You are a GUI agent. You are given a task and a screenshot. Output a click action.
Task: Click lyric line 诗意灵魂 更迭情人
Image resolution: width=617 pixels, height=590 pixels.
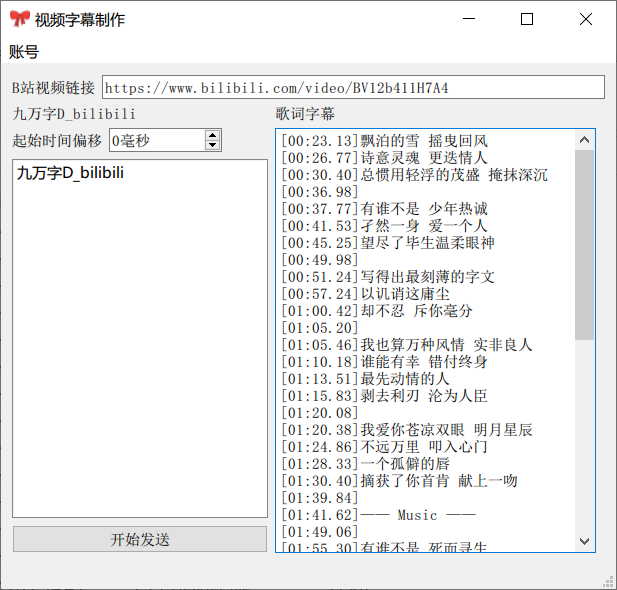tap(384, 158)
